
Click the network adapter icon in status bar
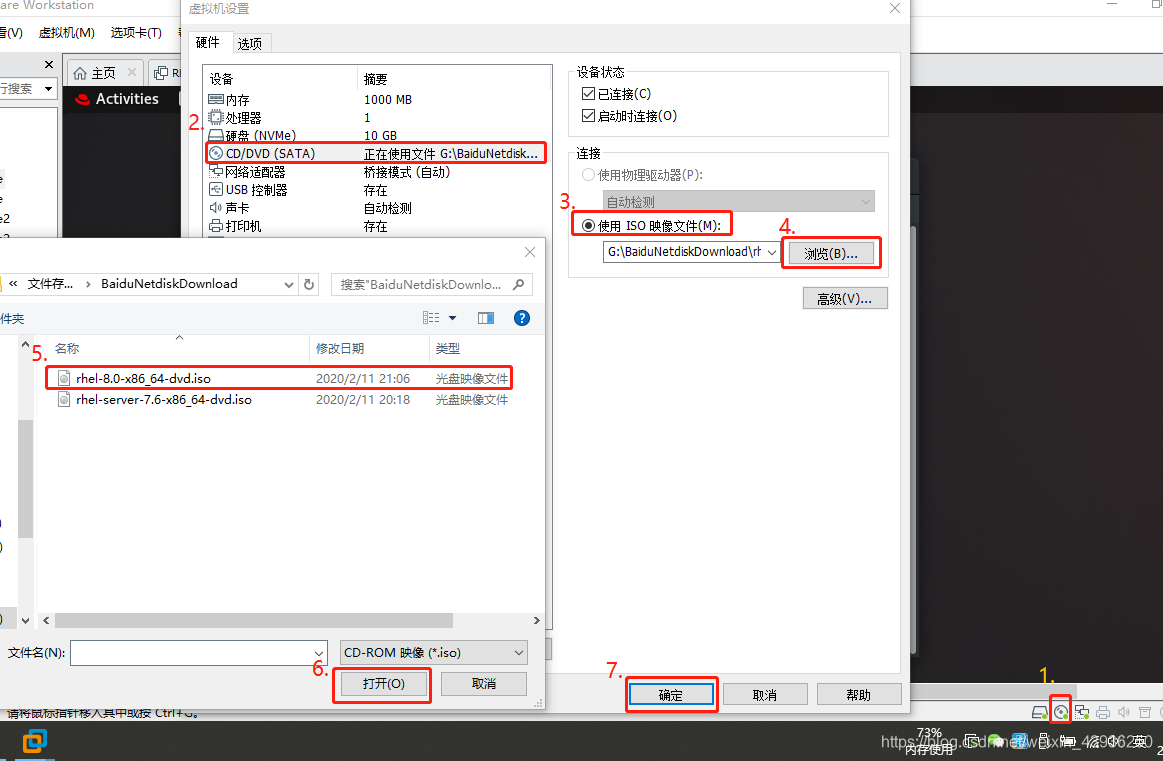1081,711
